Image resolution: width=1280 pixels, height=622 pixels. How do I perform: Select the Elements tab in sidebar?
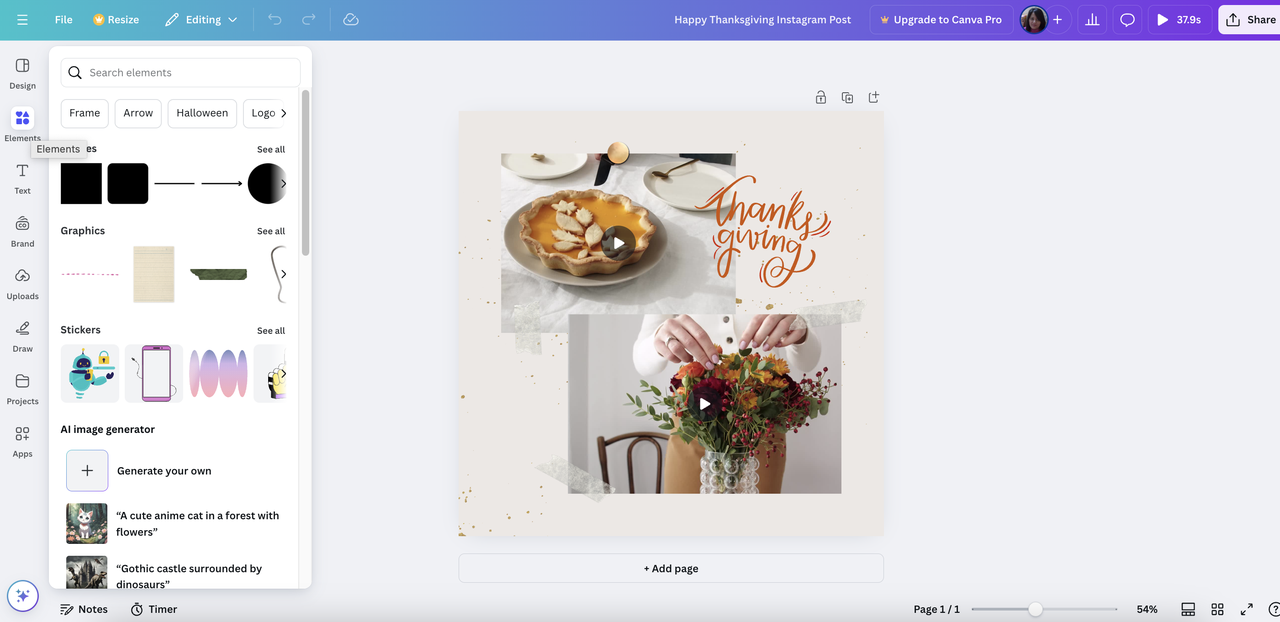pyautogui.click(x=22, y=125)
